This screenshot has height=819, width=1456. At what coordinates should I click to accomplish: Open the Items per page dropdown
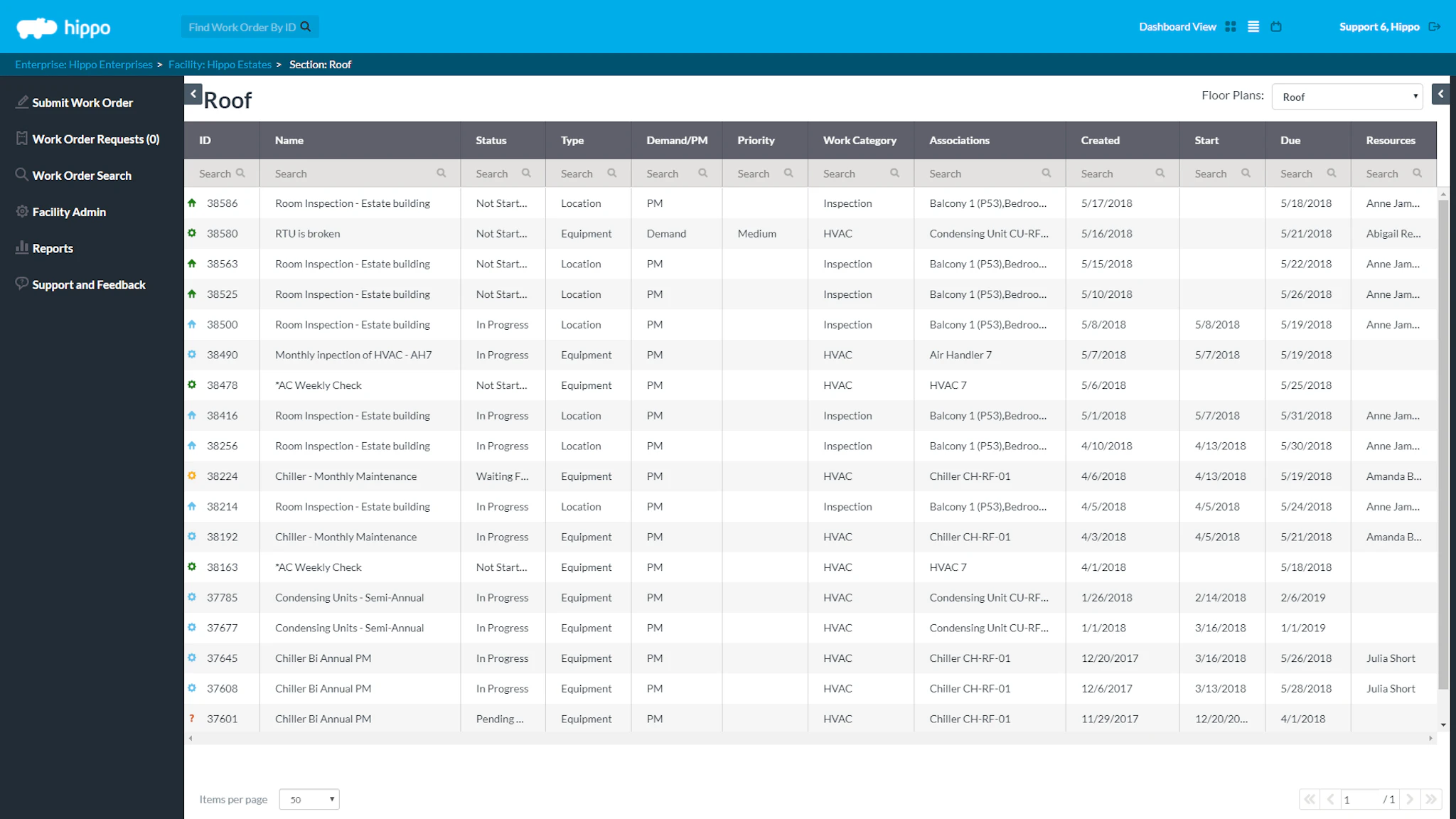tap(309, 799)
